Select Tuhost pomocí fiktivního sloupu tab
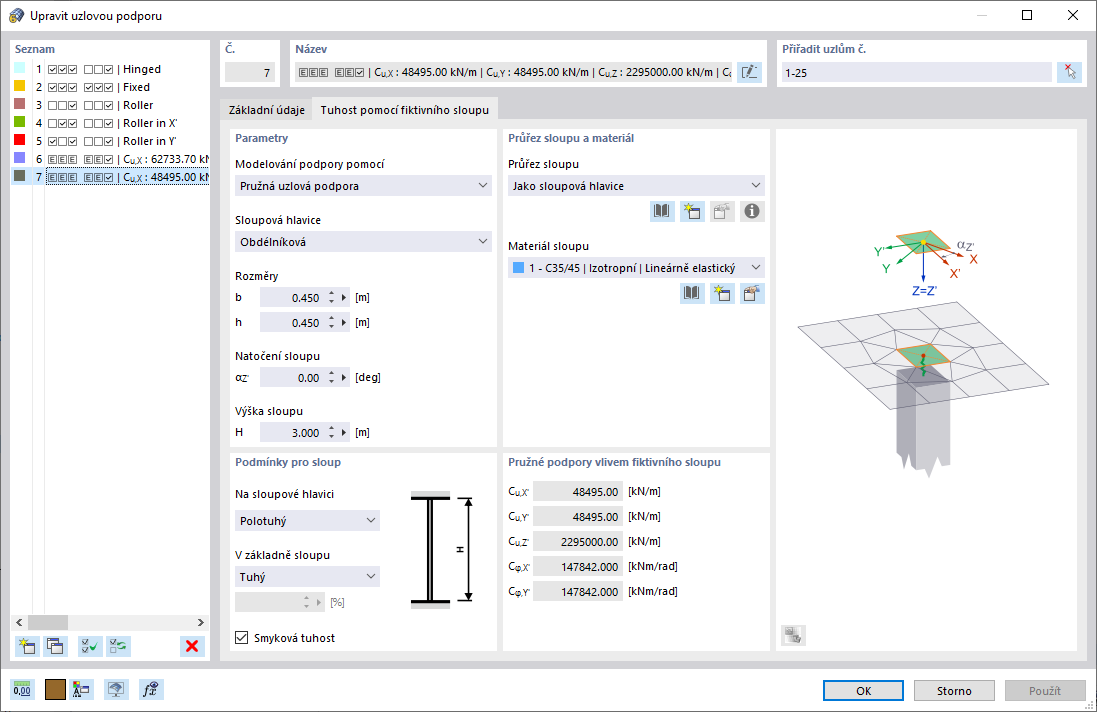This screenshot has height=712, width=1097. point(404,110)
